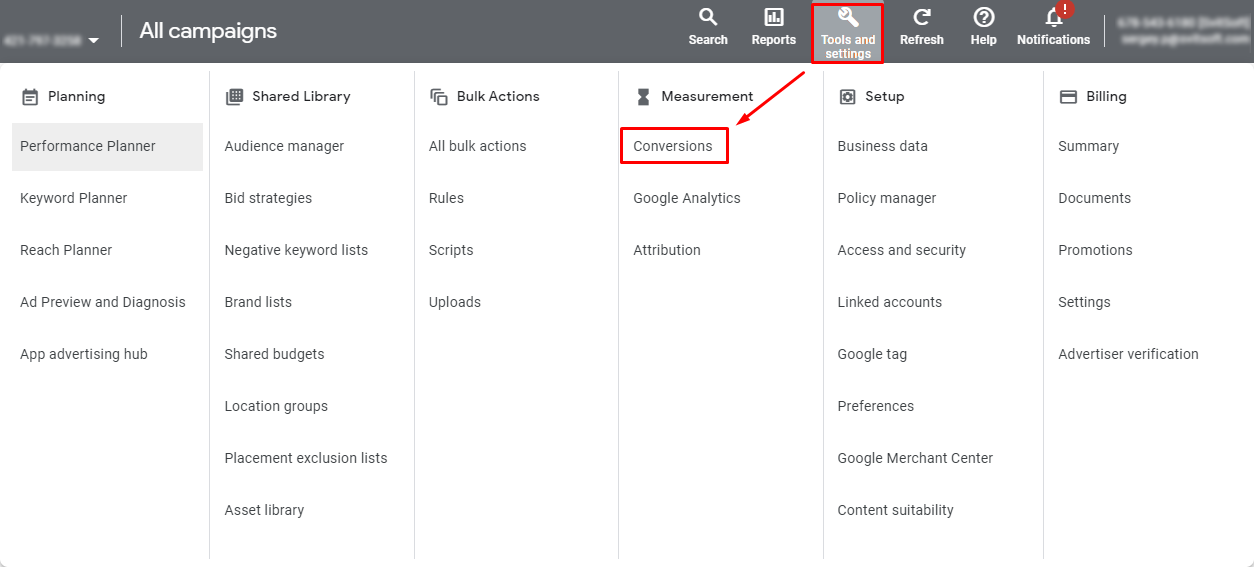The width and height of the screenshot is (1254, 567).
Task: Open Ad Preview and Diagnosis
Action: click(103, 302)
